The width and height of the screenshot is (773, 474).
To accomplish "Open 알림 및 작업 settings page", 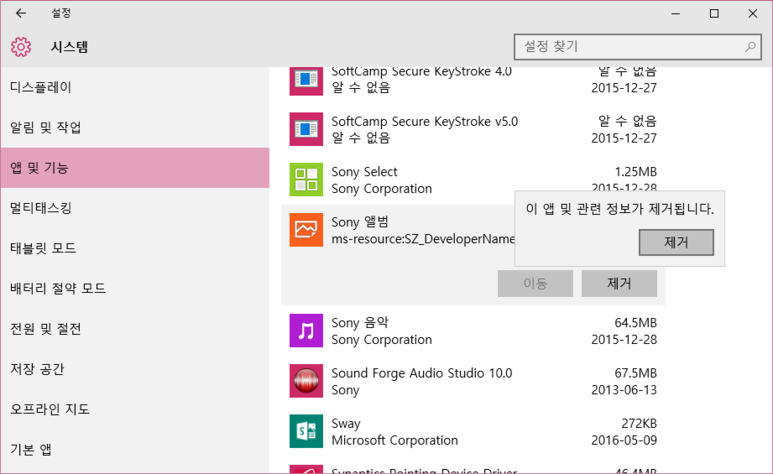I will [135, 128].
